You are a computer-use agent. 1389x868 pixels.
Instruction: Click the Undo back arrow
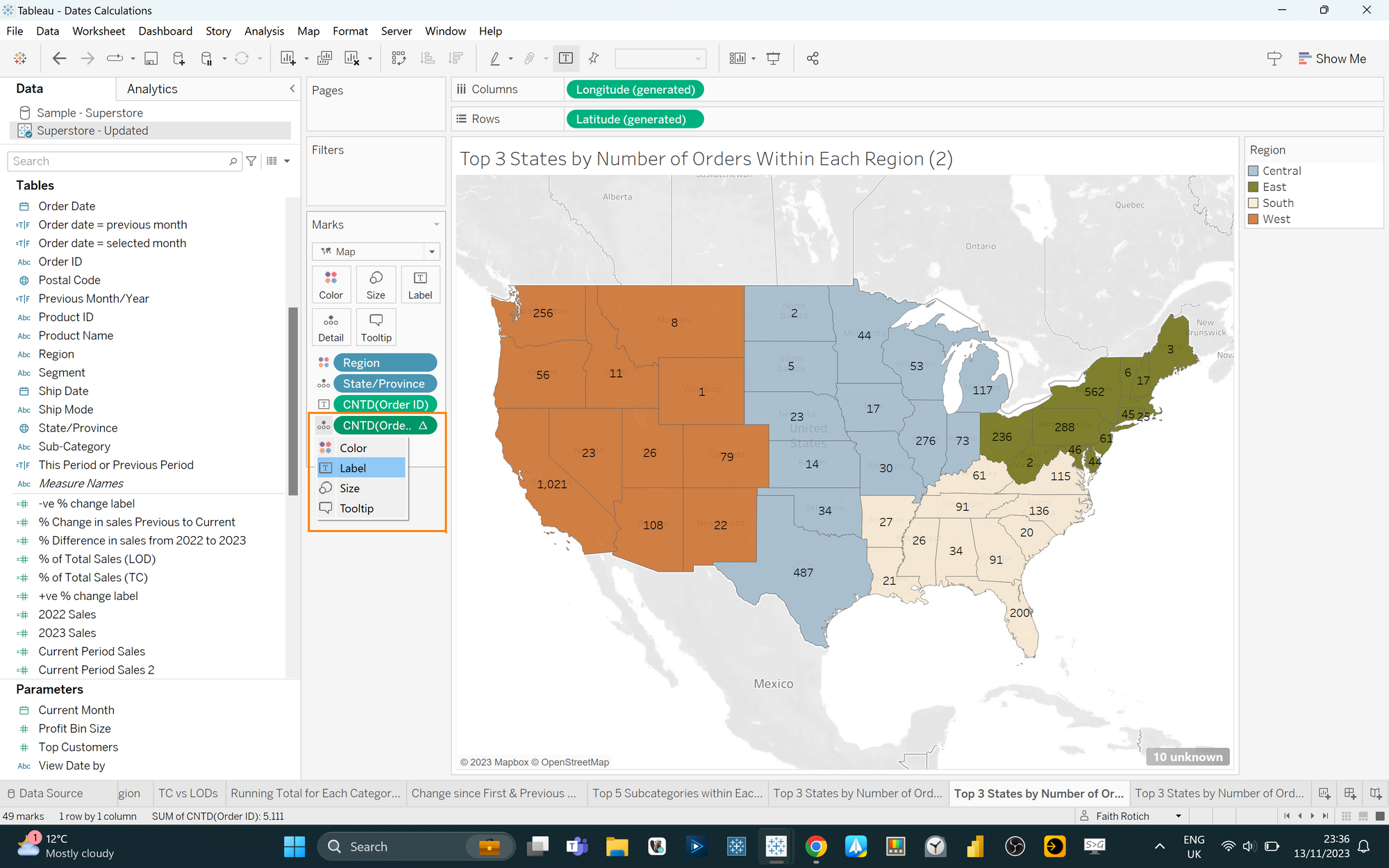click(60, 58)
